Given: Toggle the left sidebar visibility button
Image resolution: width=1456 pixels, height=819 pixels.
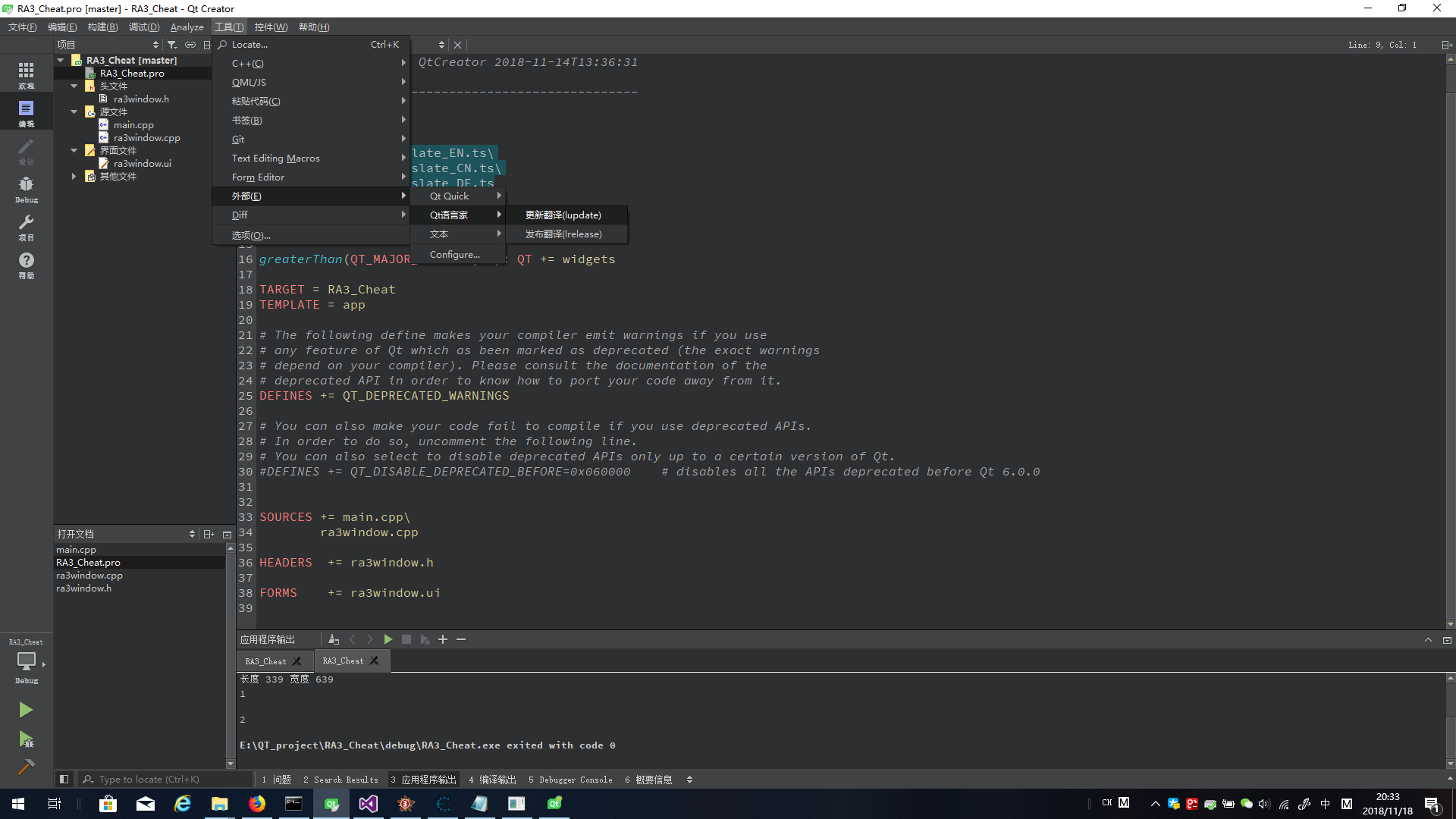Looking at the screenshot, I should coord(64,779).
